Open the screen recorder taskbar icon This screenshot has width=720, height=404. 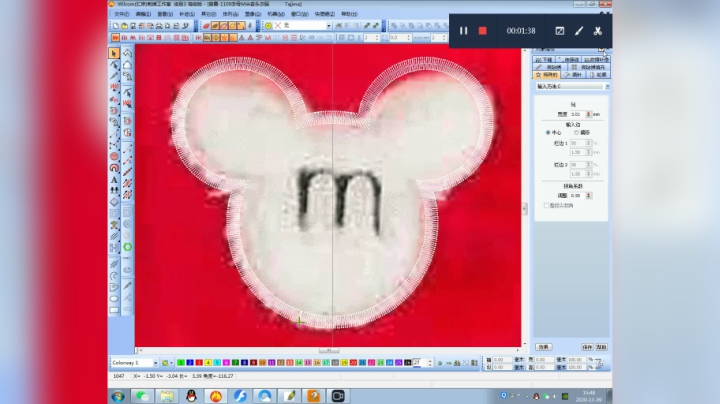[338, 396]
